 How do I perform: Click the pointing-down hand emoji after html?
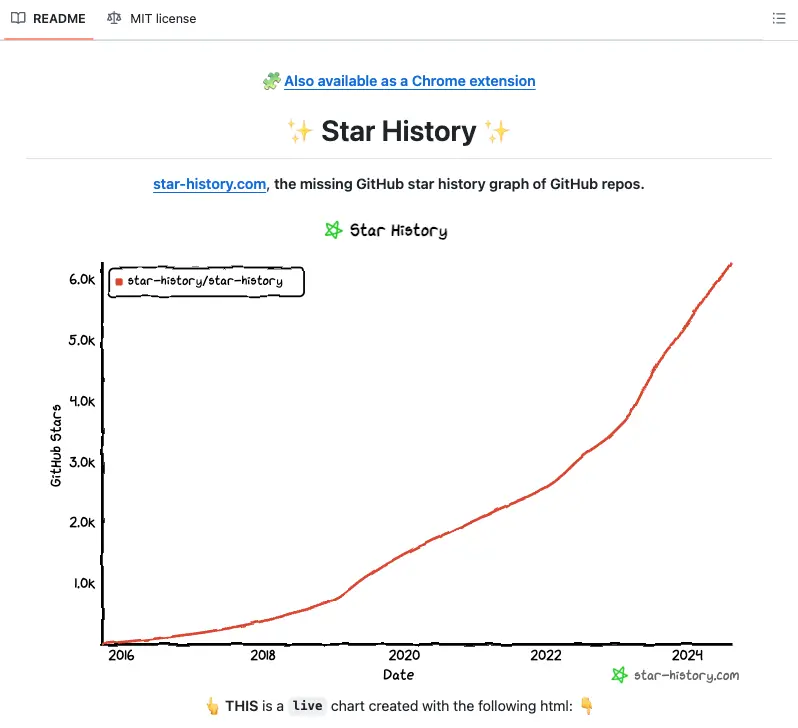pyautogui.click(x=587, y=706)
